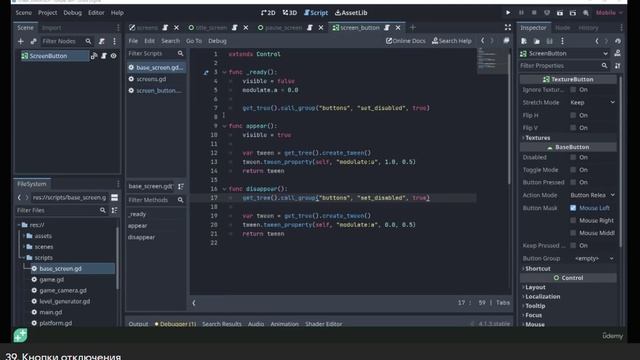Screen dimensions: 640x360
Task: Enable the Disabled checkbox
Action: 573,157
